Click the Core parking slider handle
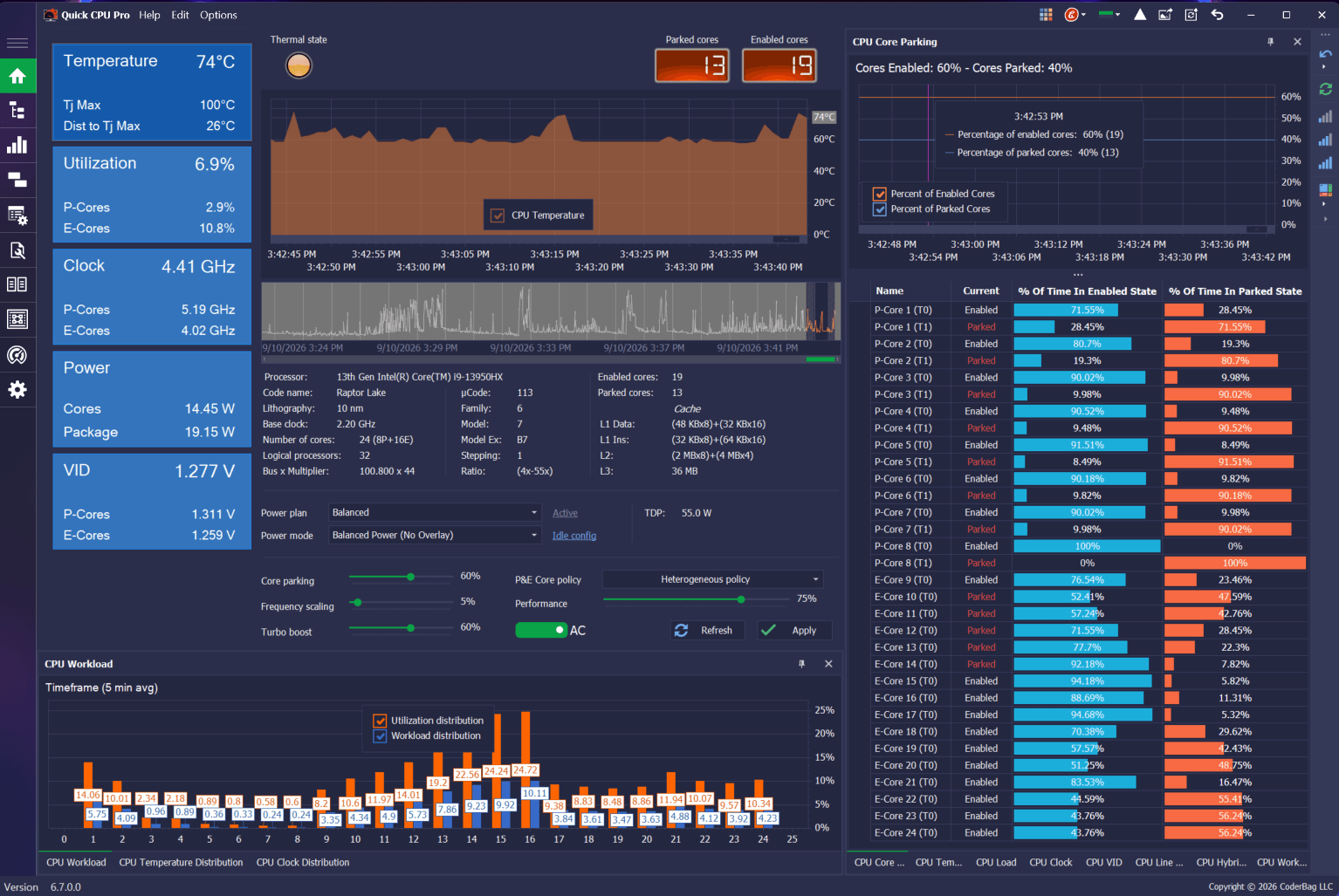Viewport: 1339px width, 896px height. tap(410, 577)
